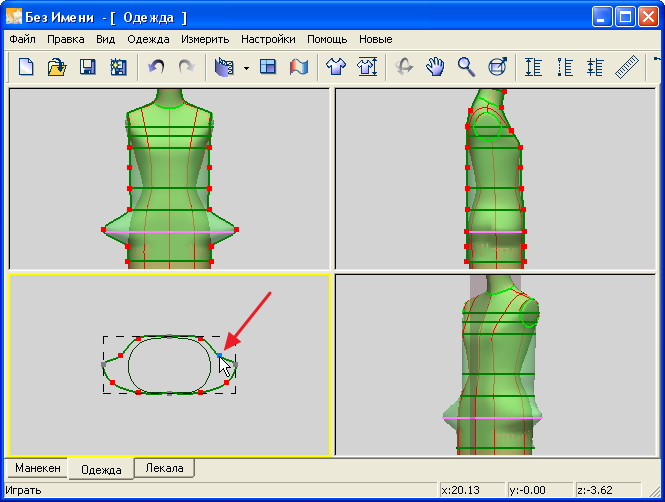
Task: Click red point at right peplum tip, front view
Action: (236, 229)
